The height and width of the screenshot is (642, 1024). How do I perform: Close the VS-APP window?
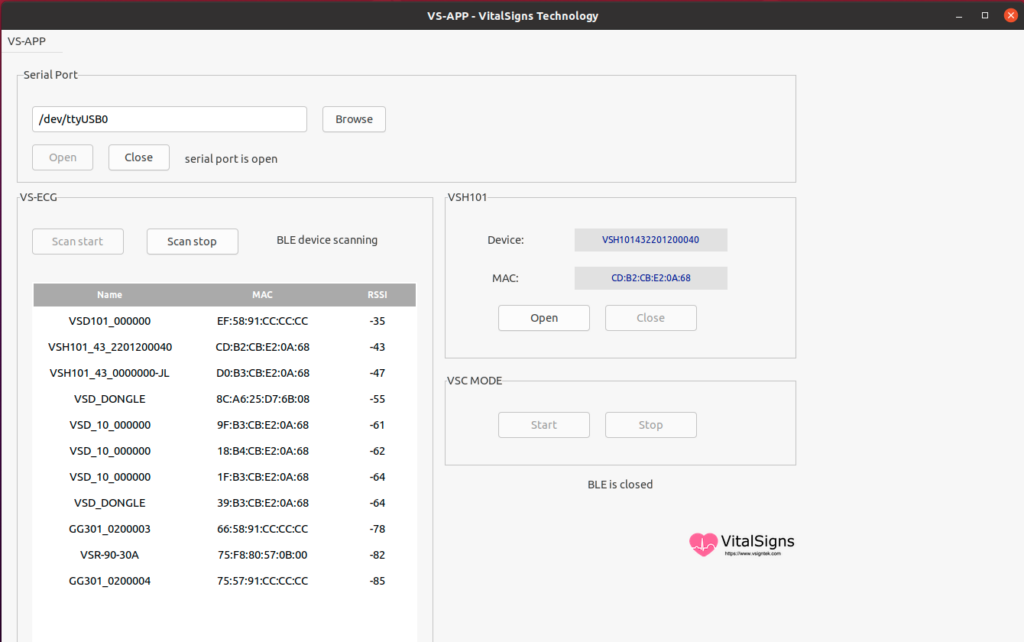coord(1011,16)
